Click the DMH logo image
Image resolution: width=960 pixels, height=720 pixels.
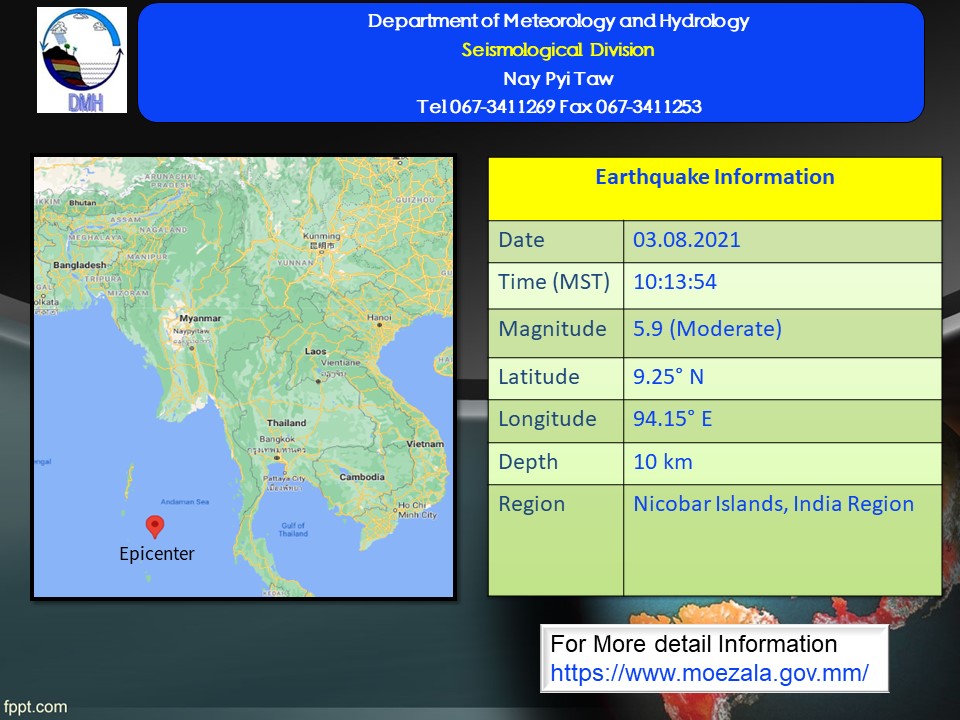(82, 60)
